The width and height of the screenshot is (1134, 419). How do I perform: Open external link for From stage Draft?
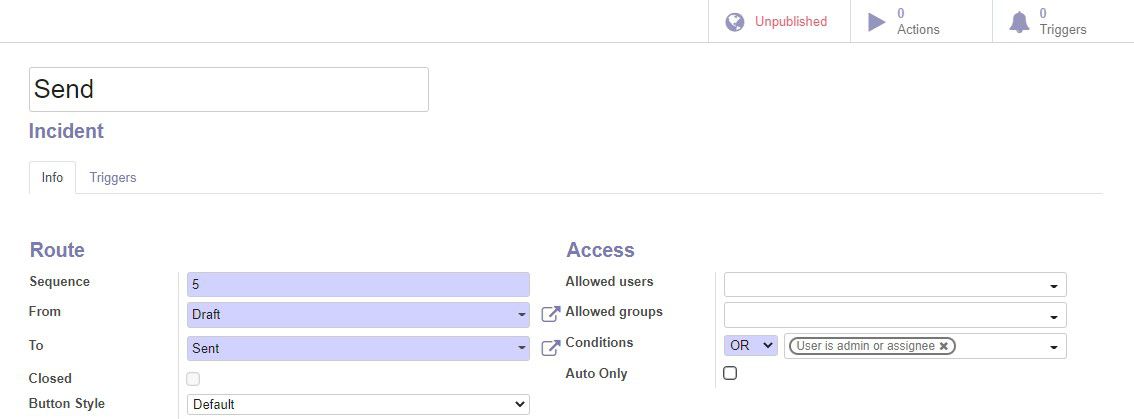[x=550, y=314]
